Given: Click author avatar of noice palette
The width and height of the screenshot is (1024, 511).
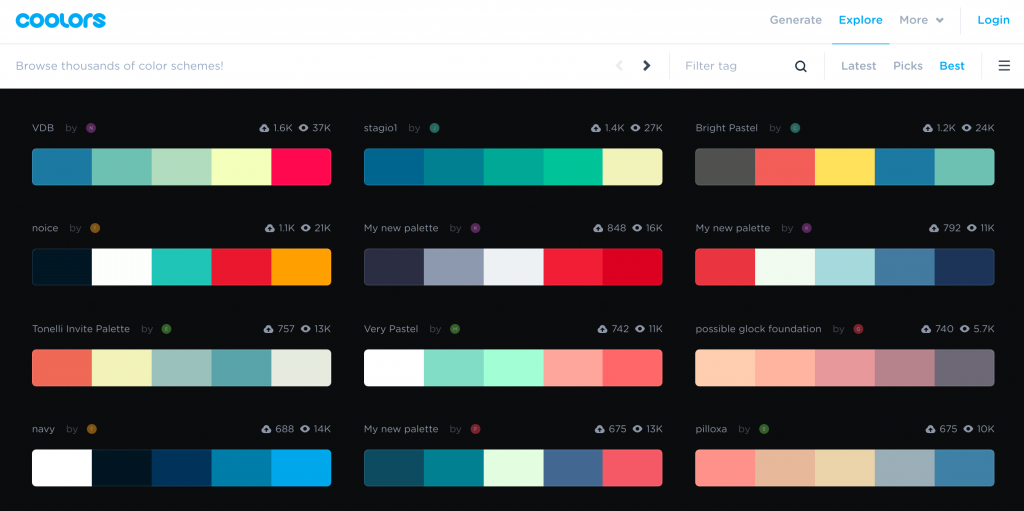Looking at the screenshot, I should click(x=95, y=228).
